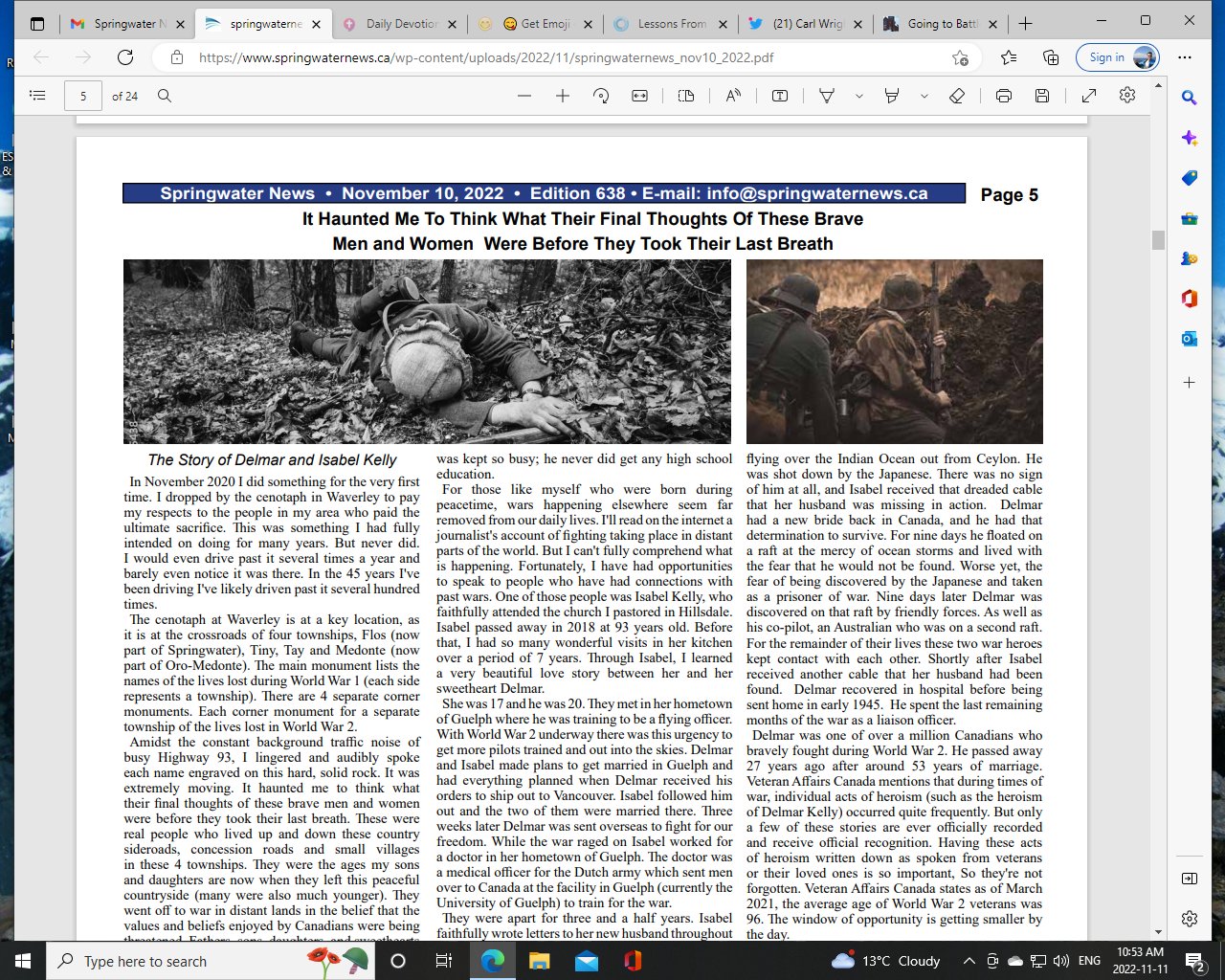Open sidebar Games icon

point(1190,258)
